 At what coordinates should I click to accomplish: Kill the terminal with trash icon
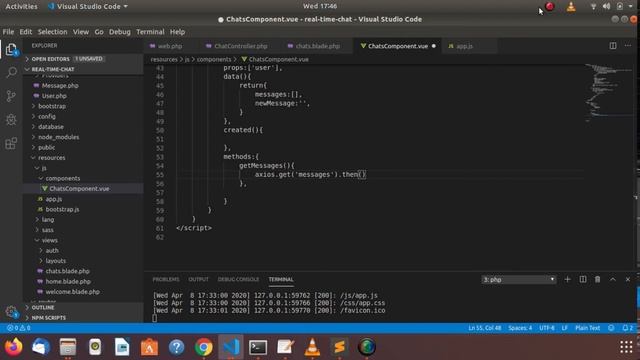598,279
